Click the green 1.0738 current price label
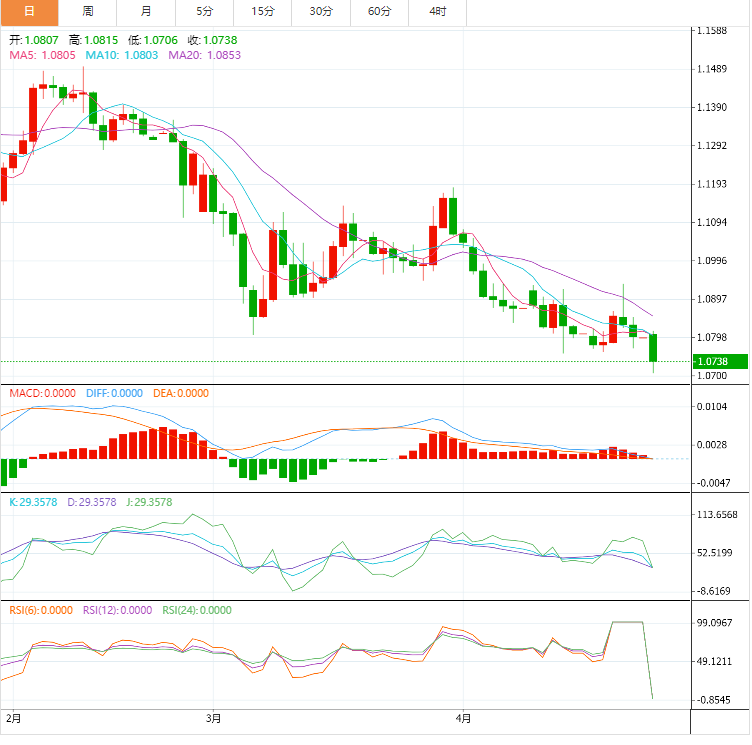Viewport: 752px width, 745px height. tap(721, 361)
